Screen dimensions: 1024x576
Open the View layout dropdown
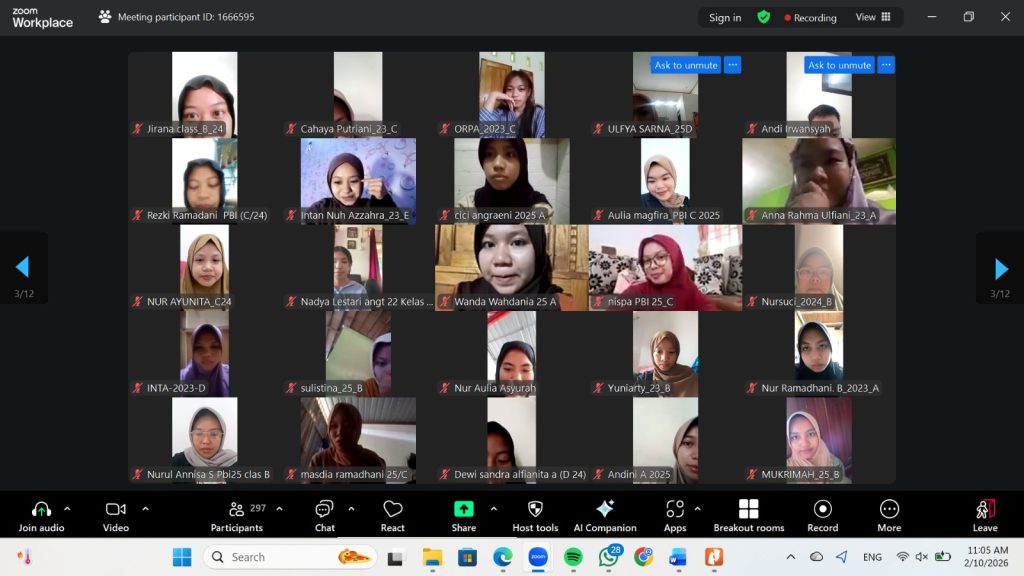tap(873, 17)
